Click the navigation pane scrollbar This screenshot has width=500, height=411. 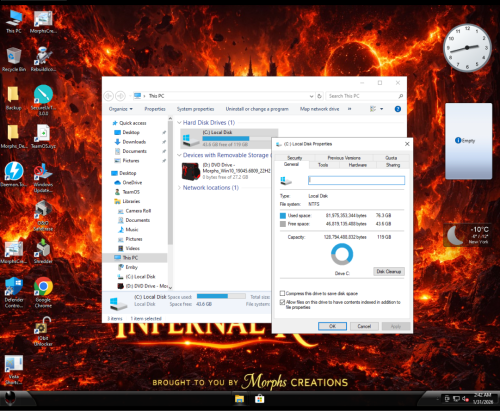tap(170, 182)
